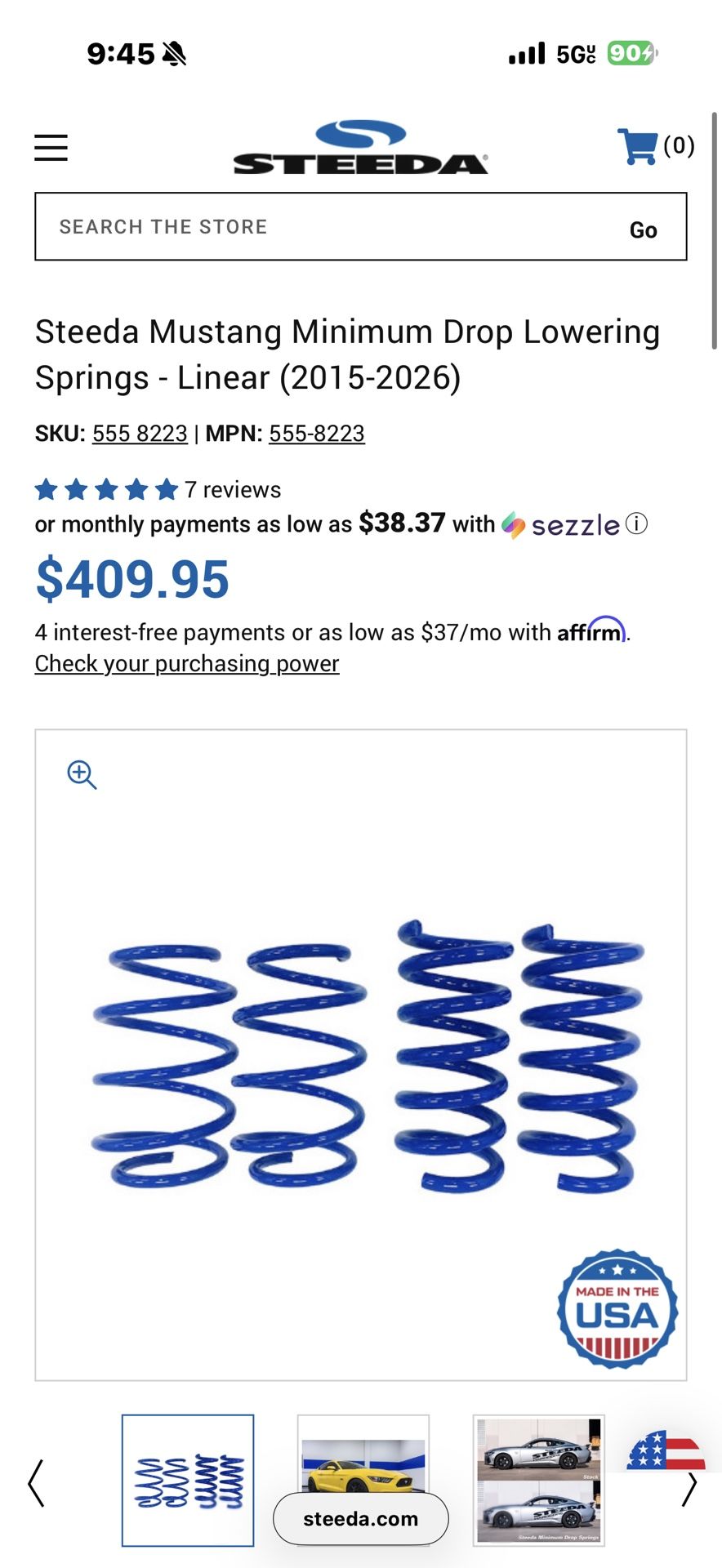Click the Sezzle info icon

click(x=636, y=523)
